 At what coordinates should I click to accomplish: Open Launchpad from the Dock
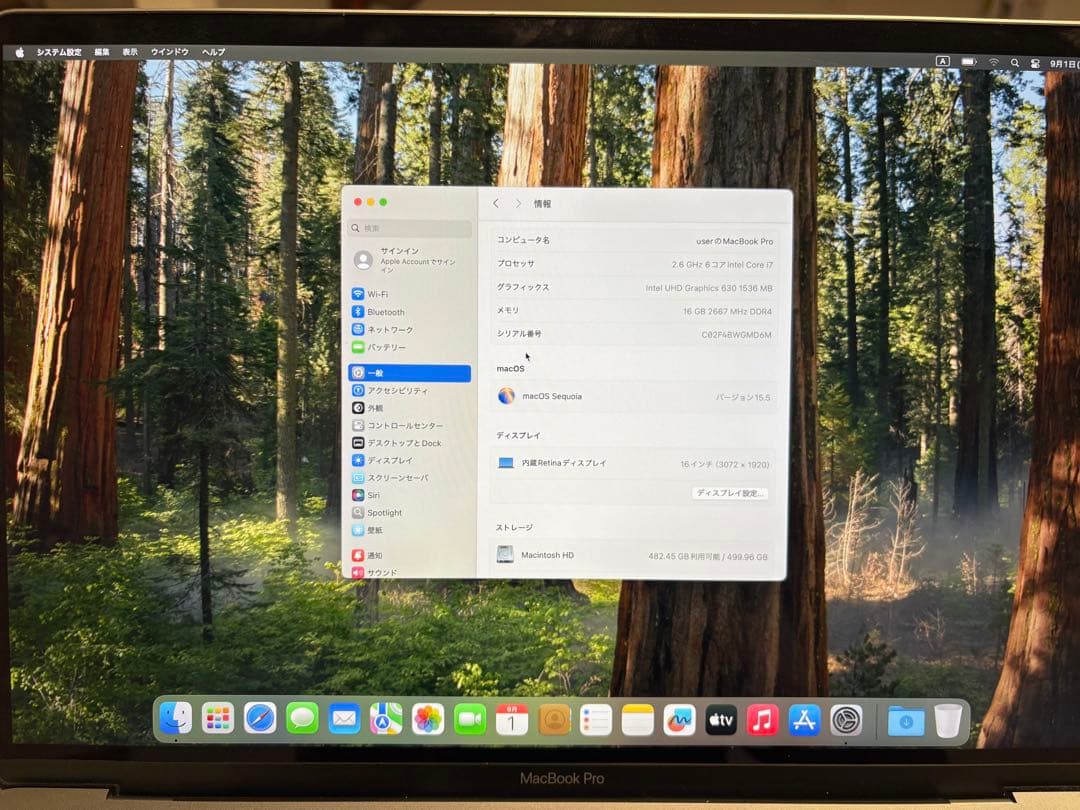click(218, 719)
